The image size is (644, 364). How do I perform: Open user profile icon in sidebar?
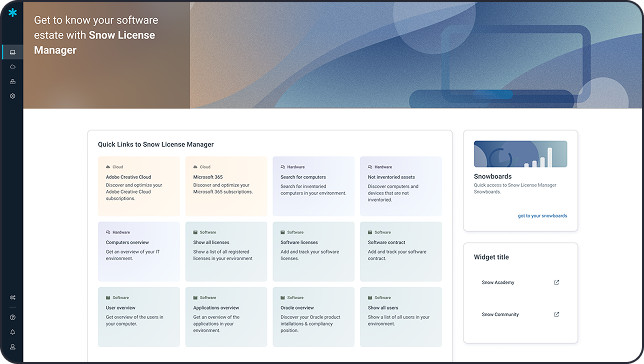pos(12,347)
